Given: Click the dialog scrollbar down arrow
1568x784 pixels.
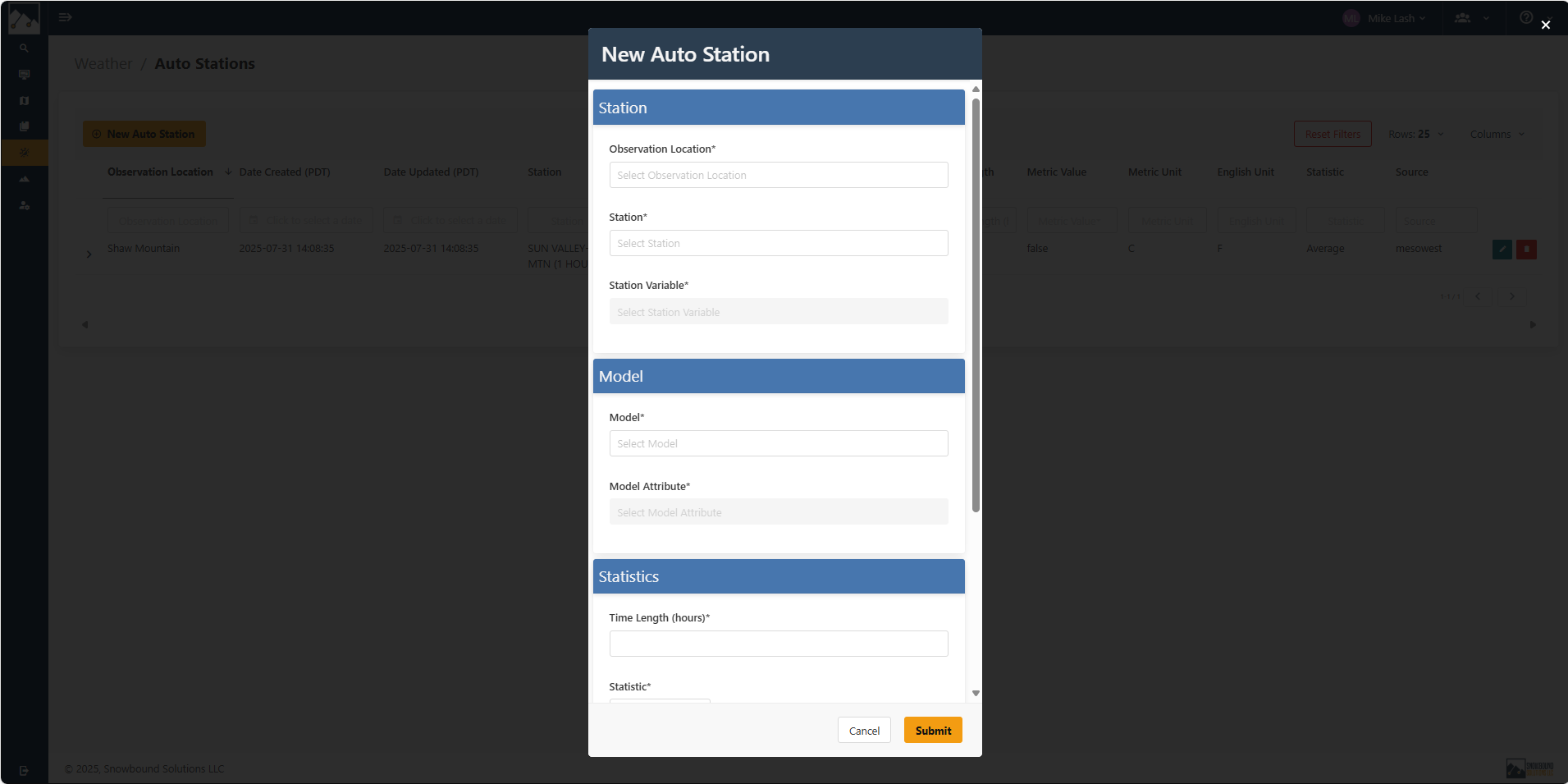Looking at the screenshot, I should (x=976, y=694).
